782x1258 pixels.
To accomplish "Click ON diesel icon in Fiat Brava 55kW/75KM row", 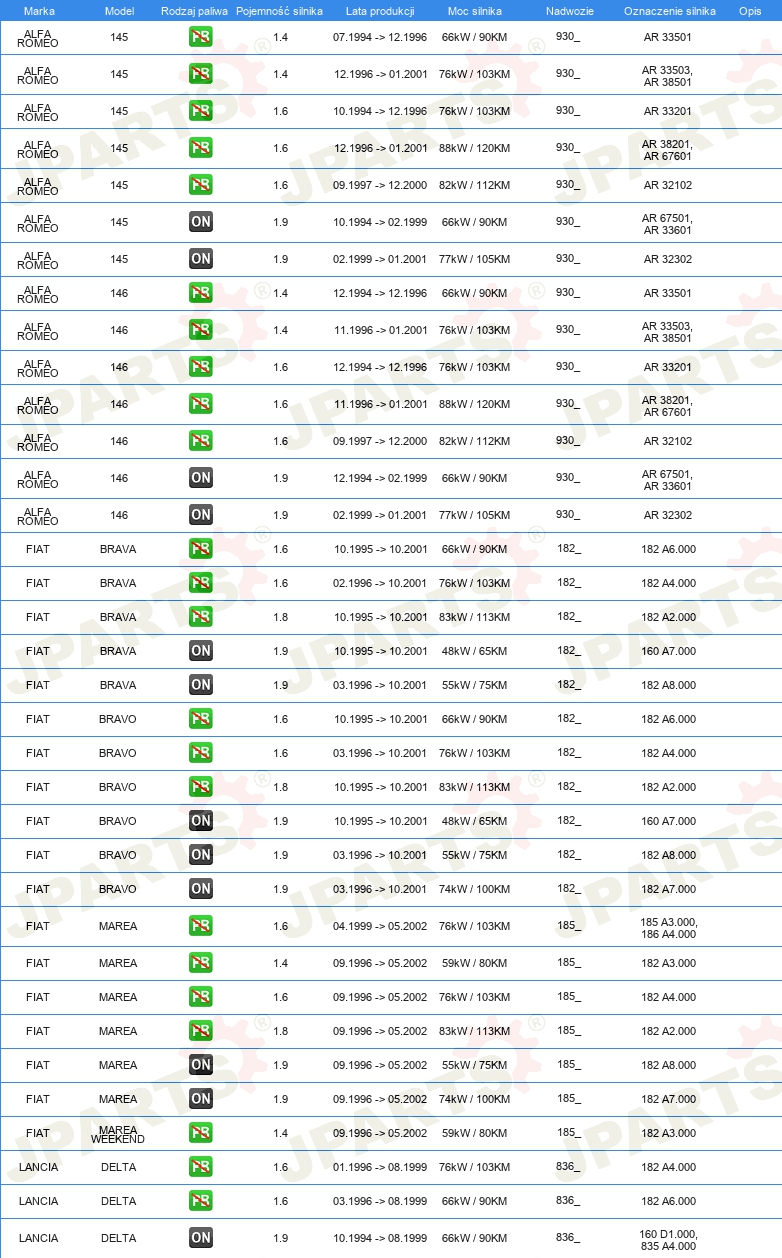I will [x=201, y=685].
